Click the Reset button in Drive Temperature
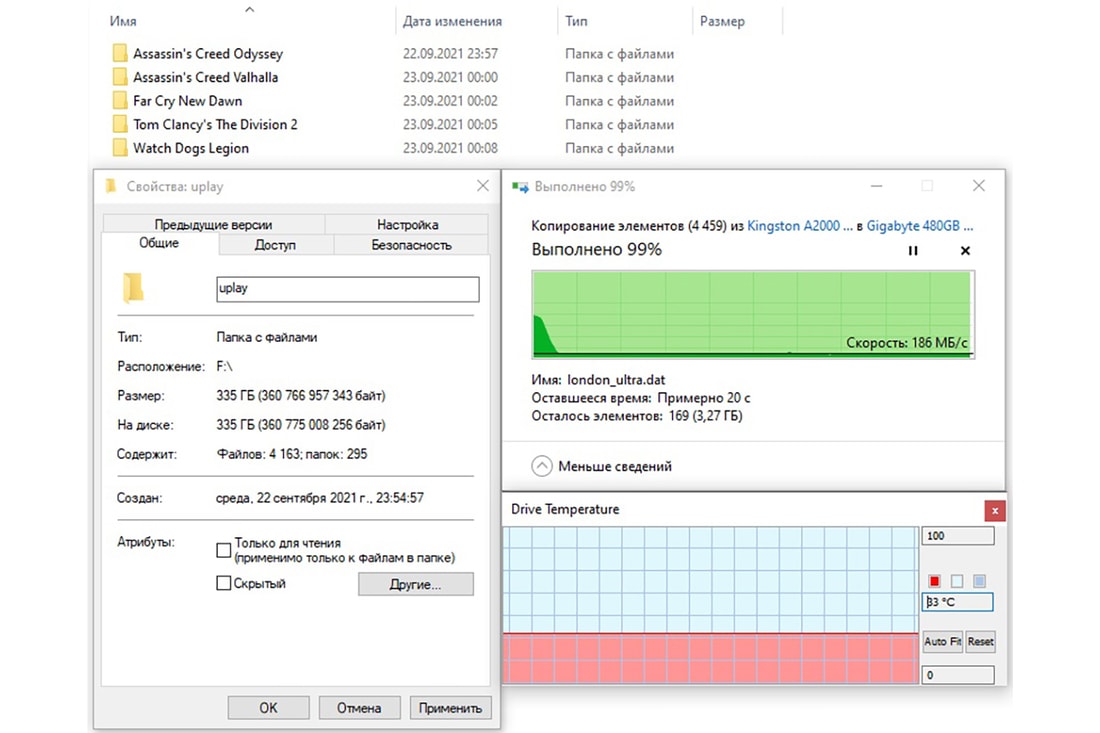This screenshot has height=733, width=1100. [x=980, y=641]
